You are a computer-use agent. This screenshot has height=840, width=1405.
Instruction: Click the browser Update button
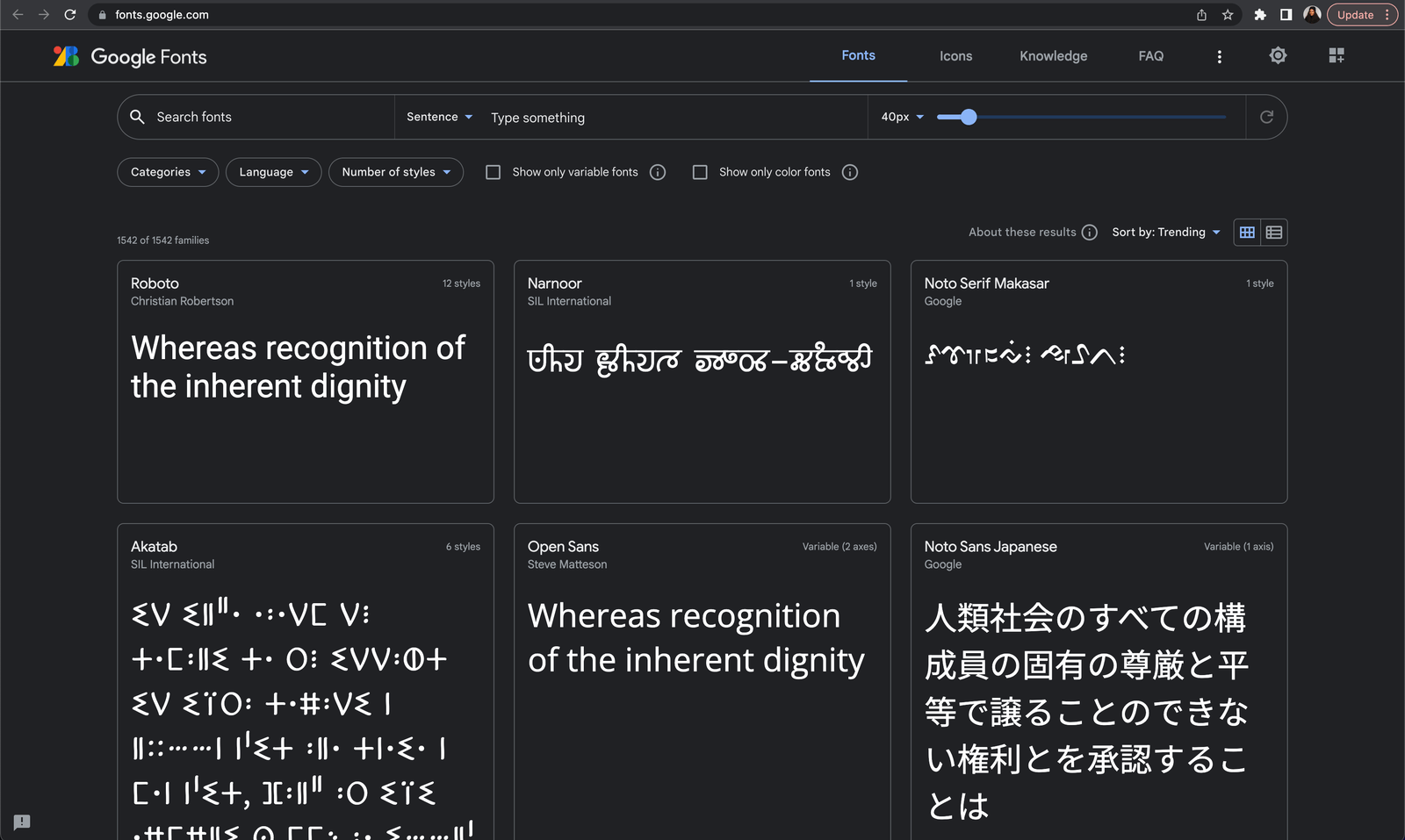[1362, 15]
